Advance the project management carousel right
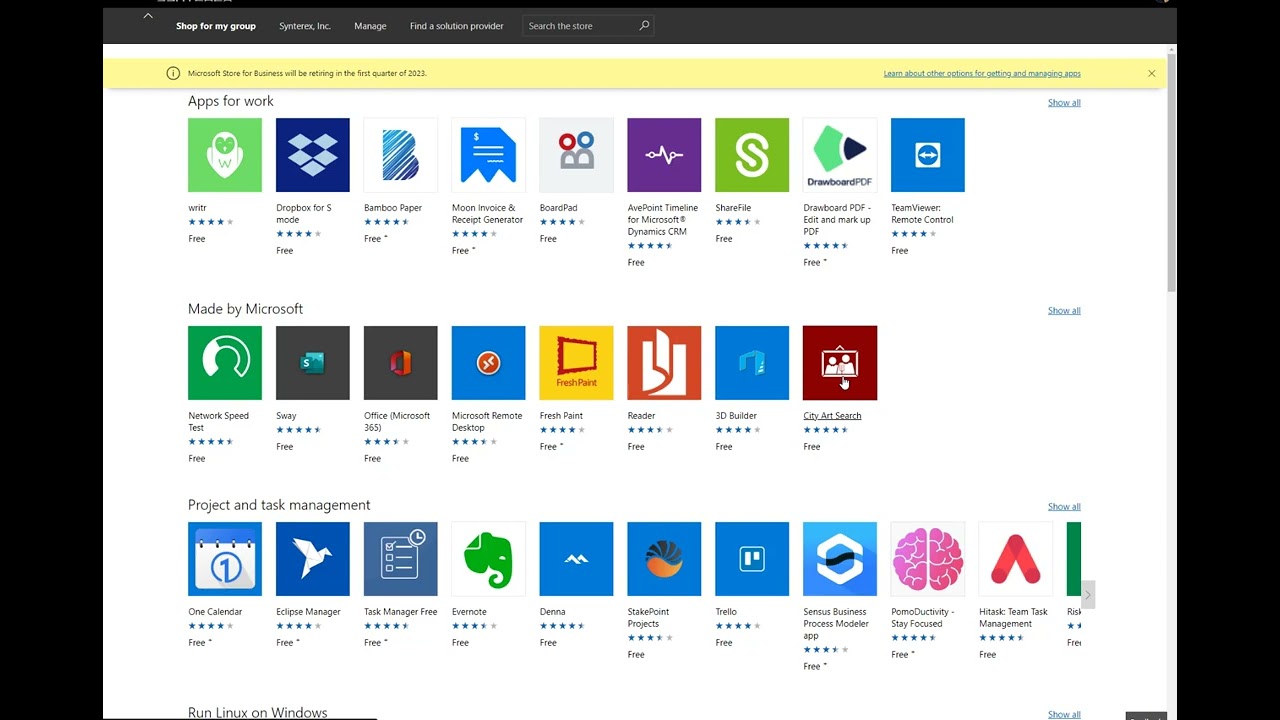The height and width of the screenshot is (720, 1280). pyautogui.click(x=1088, y=595)
